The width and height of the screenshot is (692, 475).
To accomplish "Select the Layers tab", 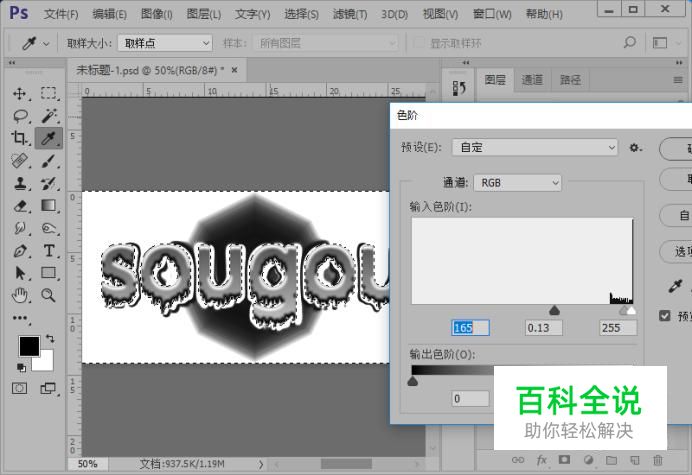I will tap(495, 80).
